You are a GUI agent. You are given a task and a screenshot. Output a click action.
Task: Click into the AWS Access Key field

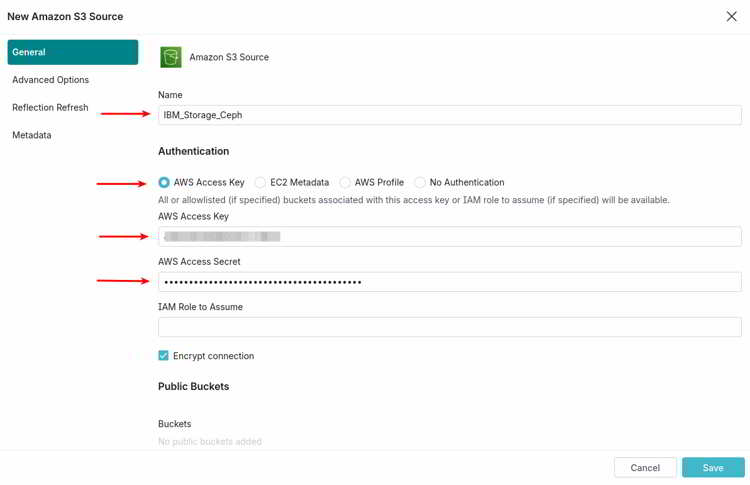coord(450,236)
